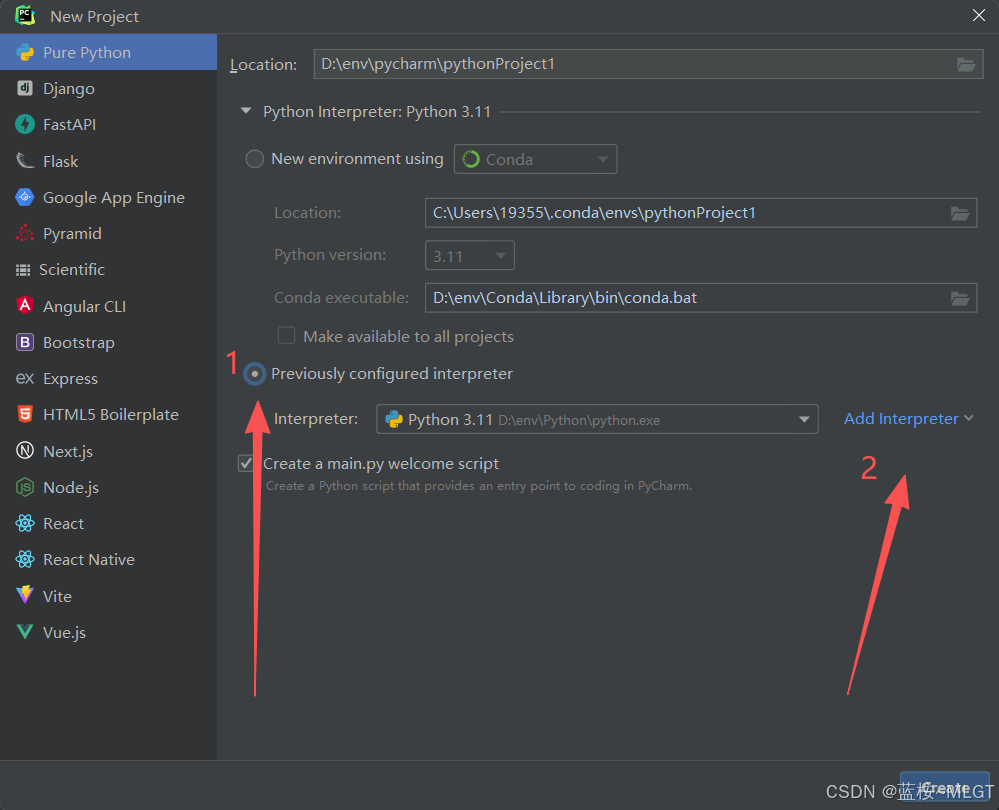The width and height of the screenshot is (999, 810).
Task: Select Vue.js project type
Action: pos(108,632)
